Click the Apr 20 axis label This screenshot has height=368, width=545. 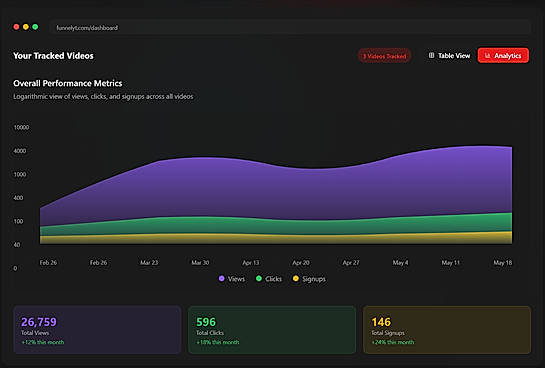point(301,263)
